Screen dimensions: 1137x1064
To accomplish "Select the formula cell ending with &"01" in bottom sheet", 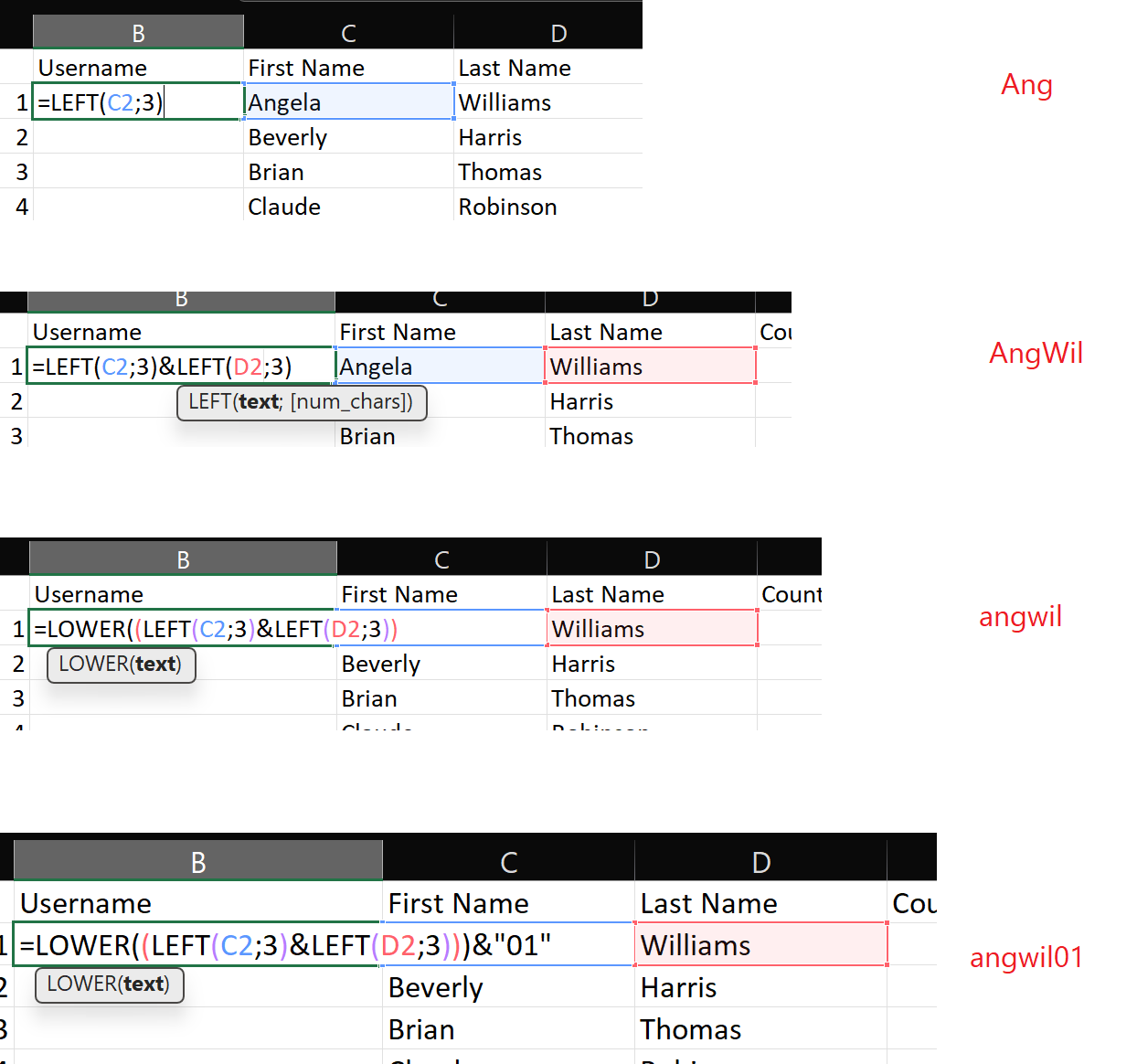I will 197,944.
